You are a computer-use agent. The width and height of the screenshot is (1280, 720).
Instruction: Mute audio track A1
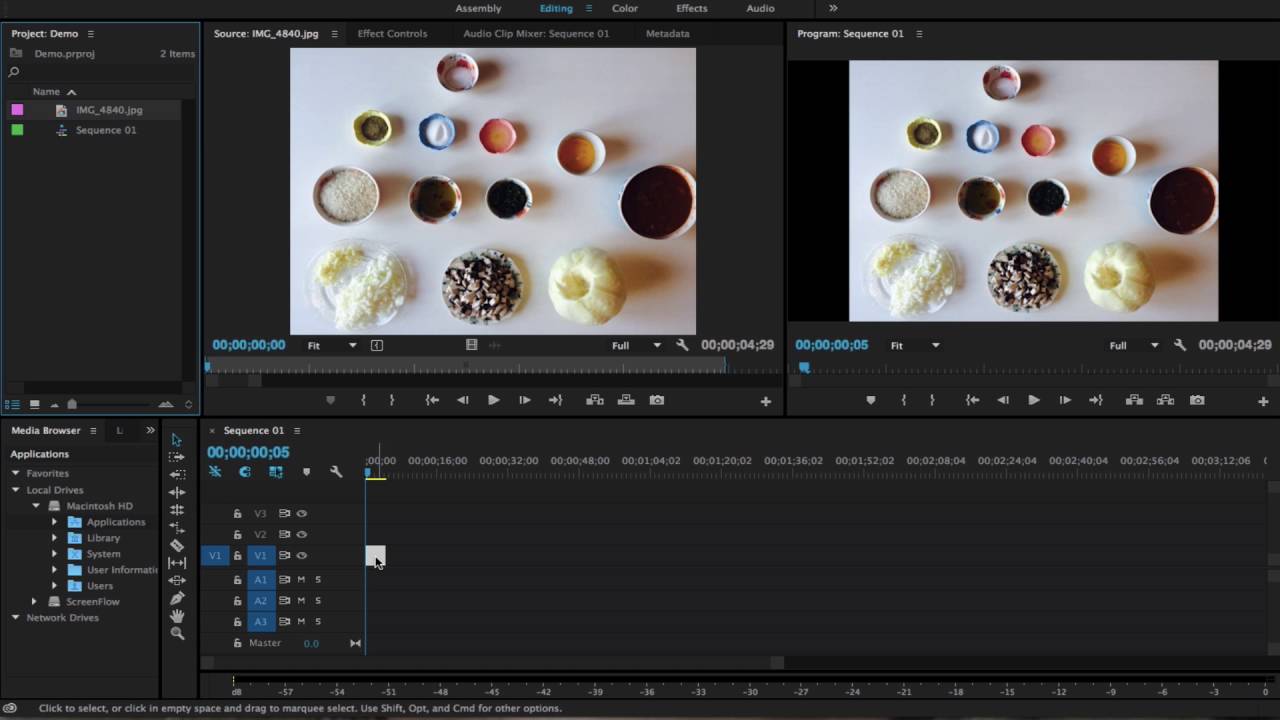point(301,579)
